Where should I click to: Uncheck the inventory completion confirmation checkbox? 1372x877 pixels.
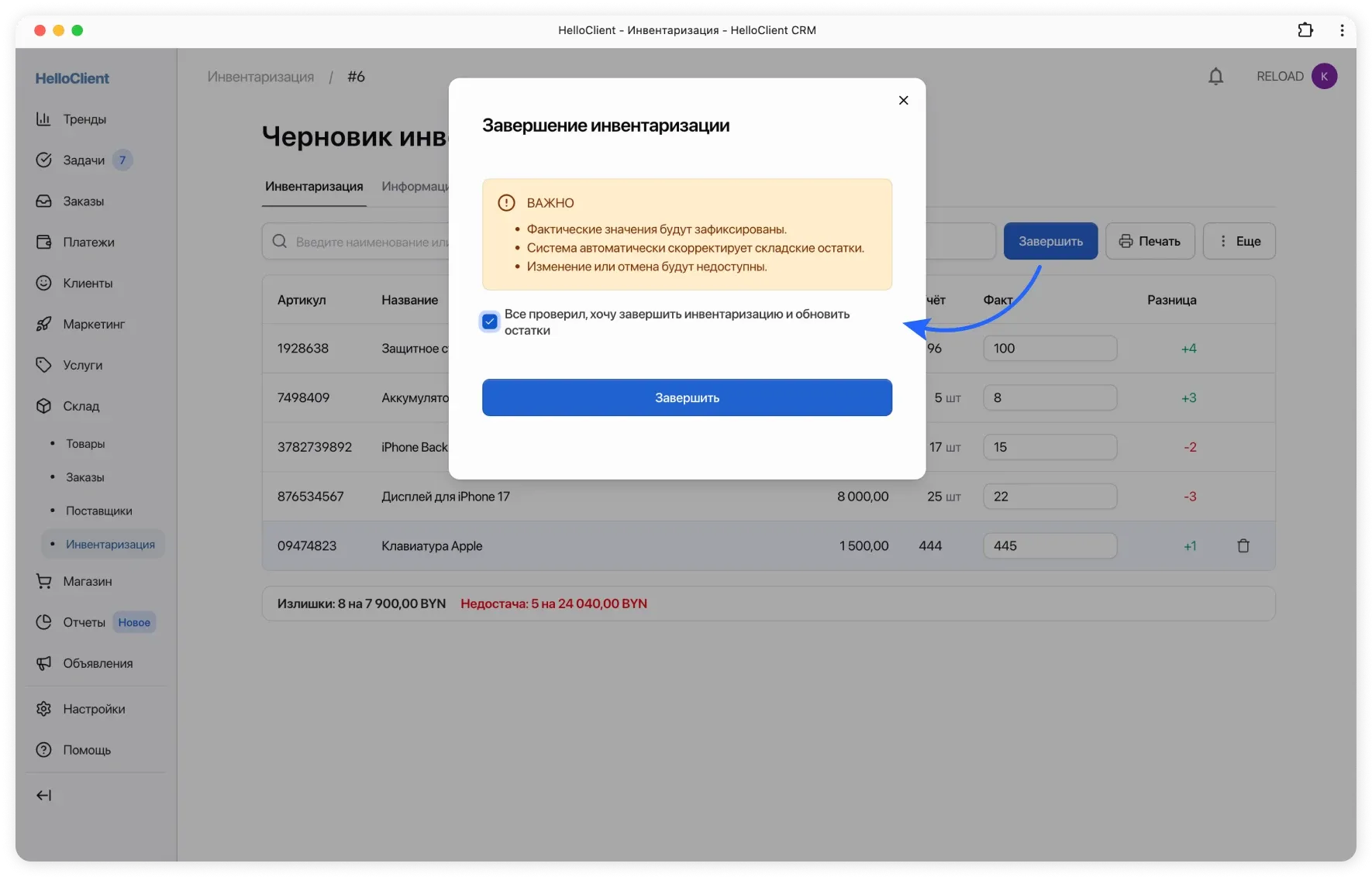[x=489, y=322]
